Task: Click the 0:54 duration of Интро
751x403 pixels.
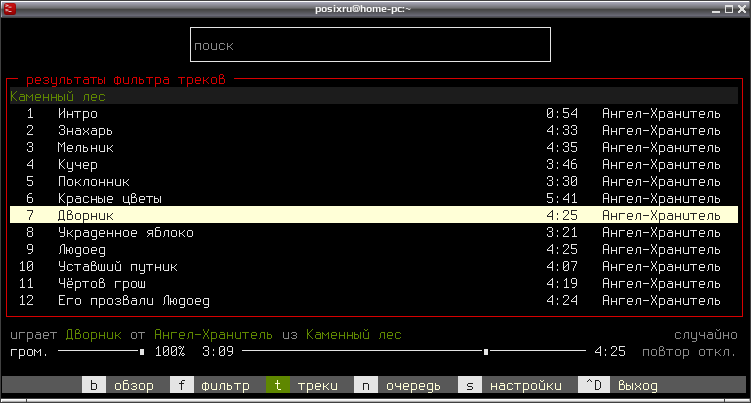Action: click(x=562, y=114)
